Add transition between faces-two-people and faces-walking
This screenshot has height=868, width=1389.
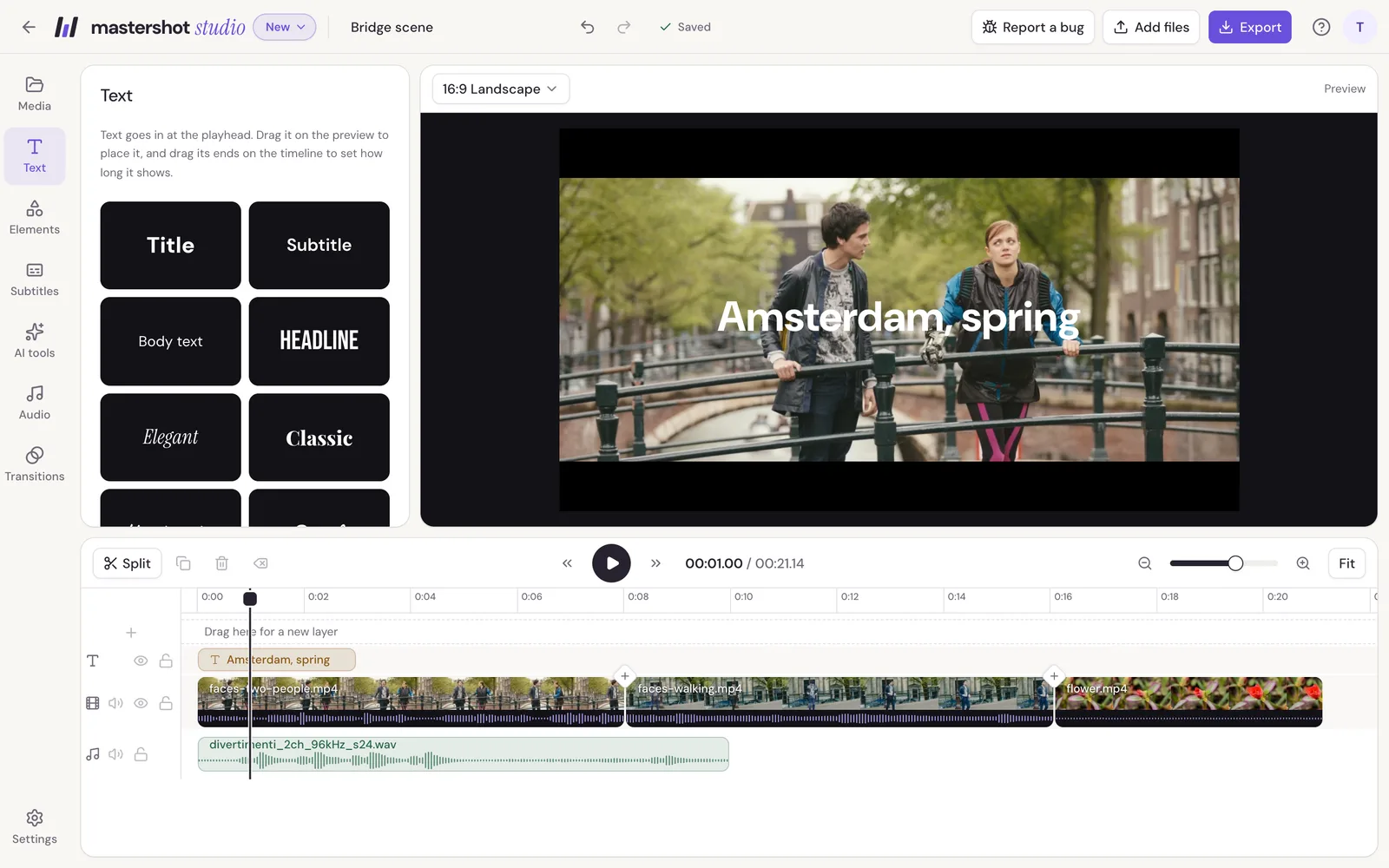point(624,676)
